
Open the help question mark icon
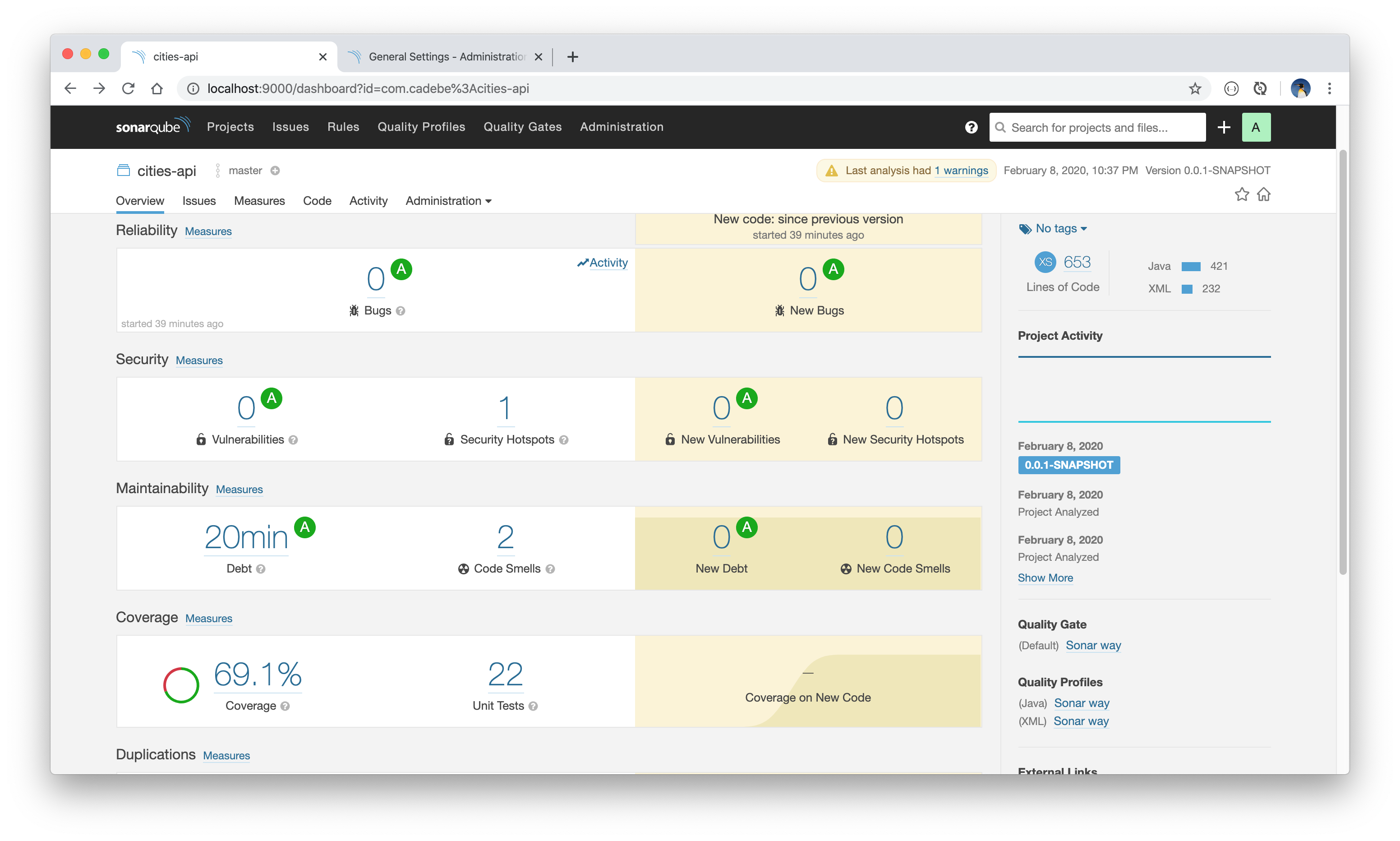click(971, 127)
